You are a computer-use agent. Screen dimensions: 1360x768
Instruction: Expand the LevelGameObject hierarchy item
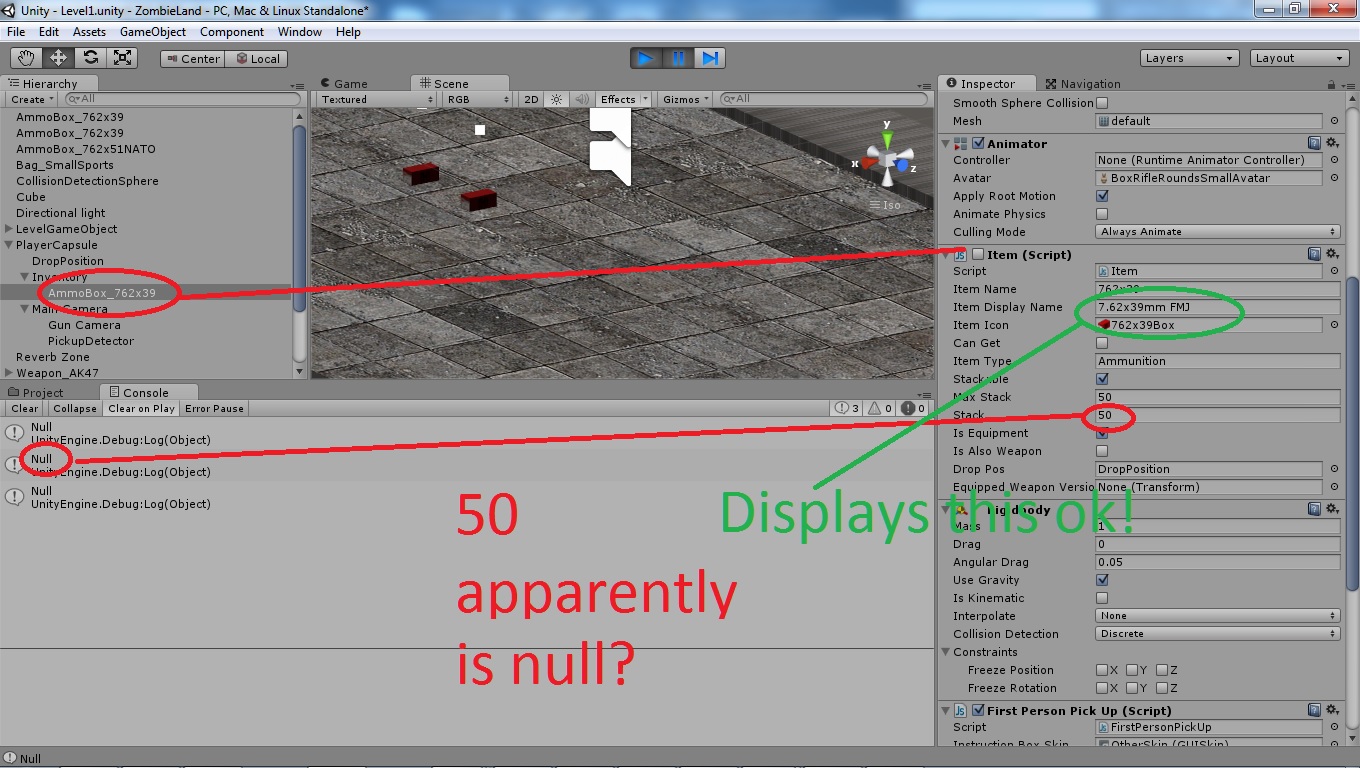coord(9,229)
